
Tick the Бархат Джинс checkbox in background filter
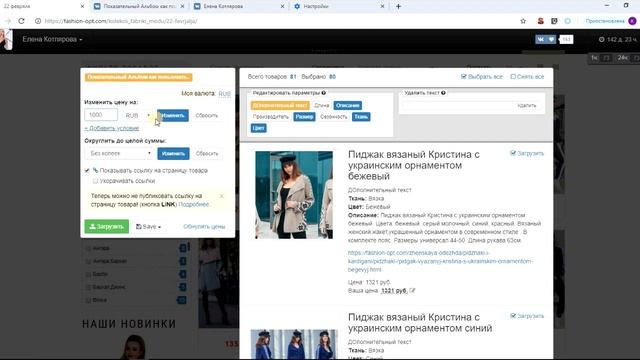88,287
